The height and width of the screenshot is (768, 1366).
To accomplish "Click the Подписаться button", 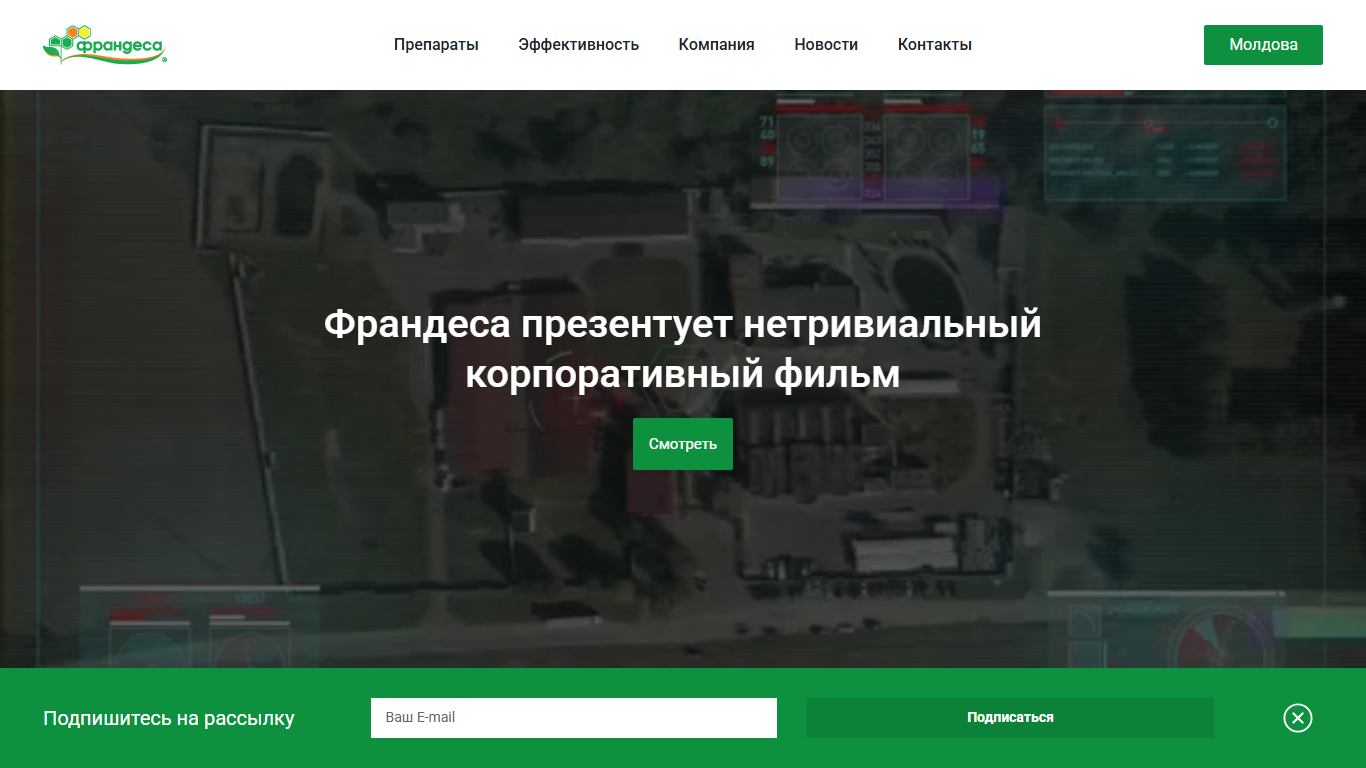I will (x=1010, y=718).
